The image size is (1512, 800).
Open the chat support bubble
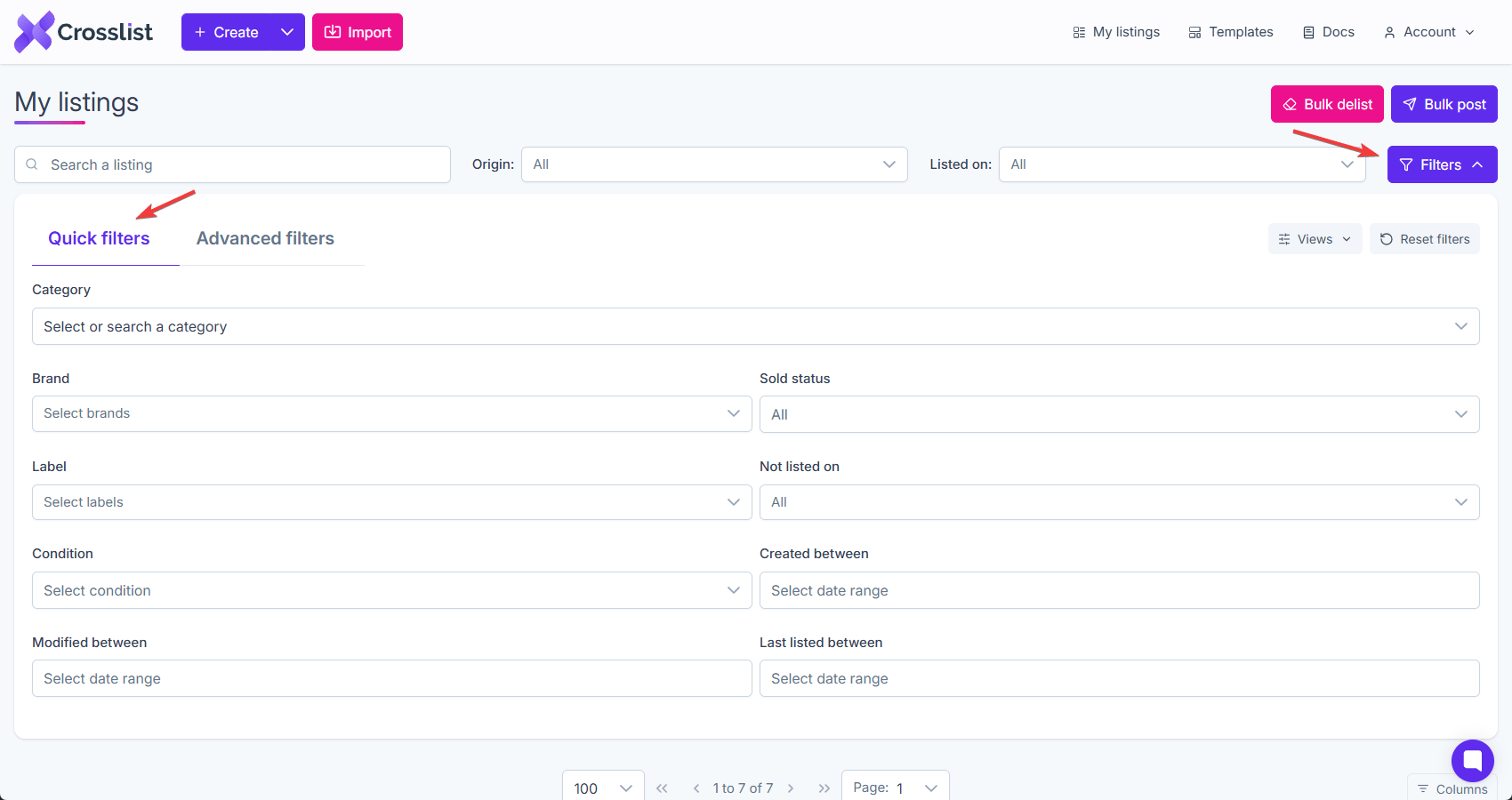(1472, 761)
